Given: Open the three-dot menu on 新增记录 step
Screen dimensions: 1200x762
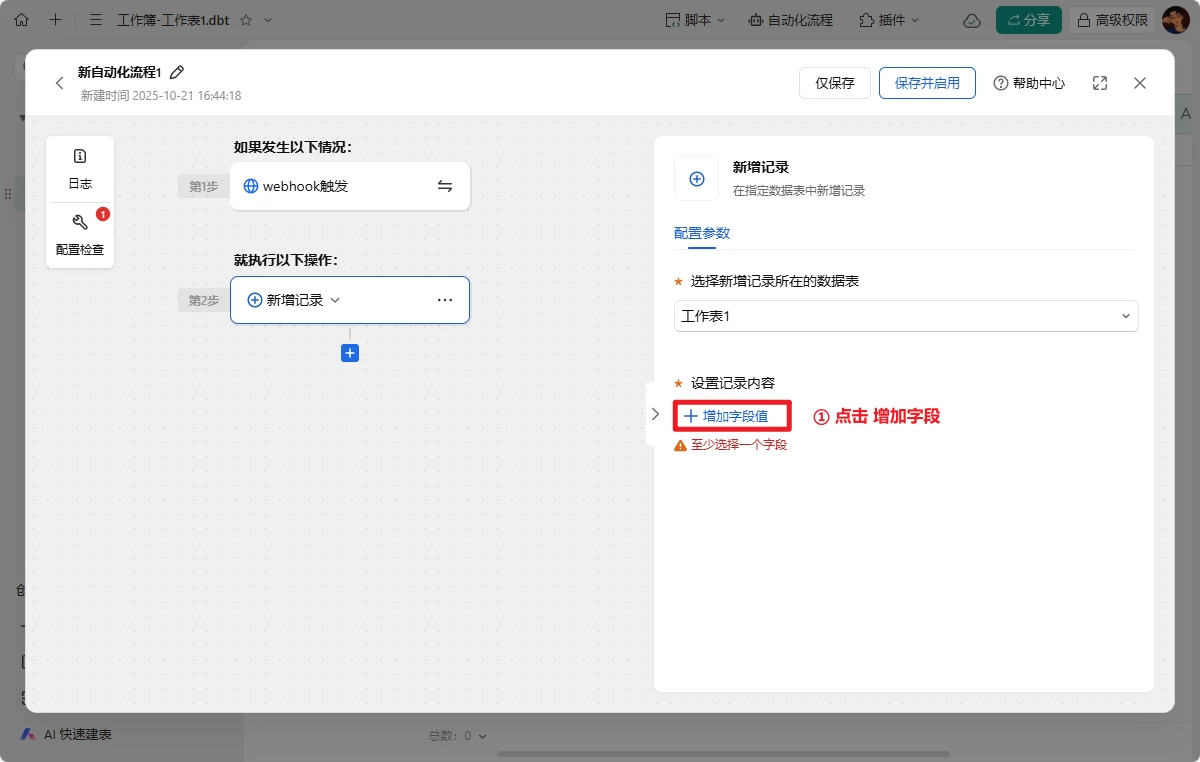Looking at the screenshot, I should tap(445, 300).
